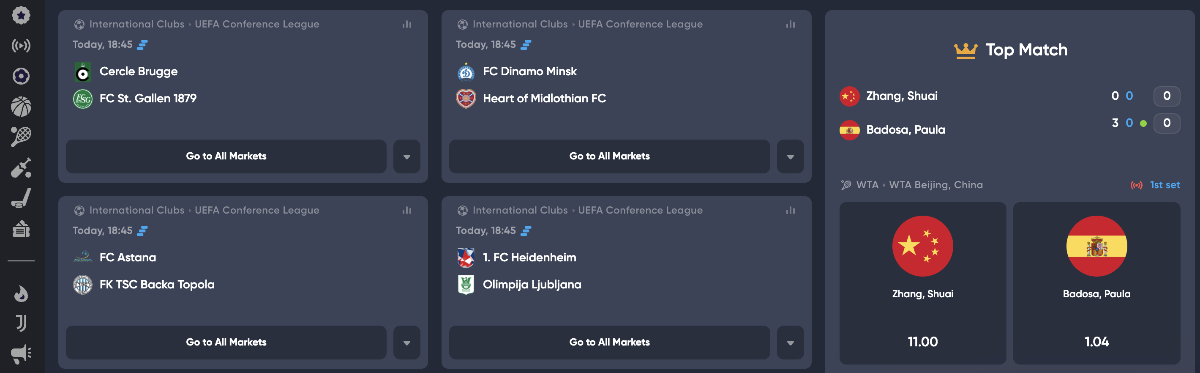Go to All Markets for FC Astana
The height and width of the screenshot is (373, 1200).
(226, 343)
